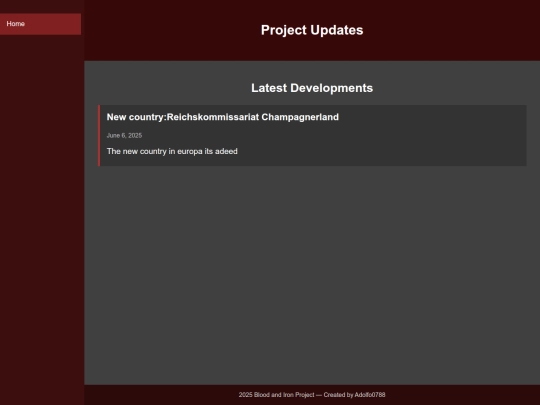
Task: Click 'Blood and Iron Project' footer text
Action: [284, 395]
